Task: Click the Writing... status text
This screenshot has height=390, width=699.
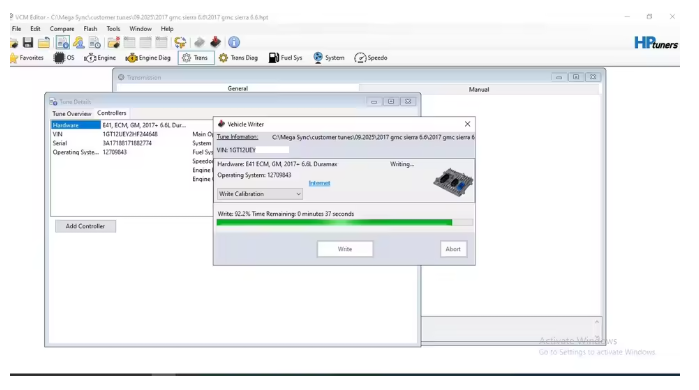Action: [402, 164]
